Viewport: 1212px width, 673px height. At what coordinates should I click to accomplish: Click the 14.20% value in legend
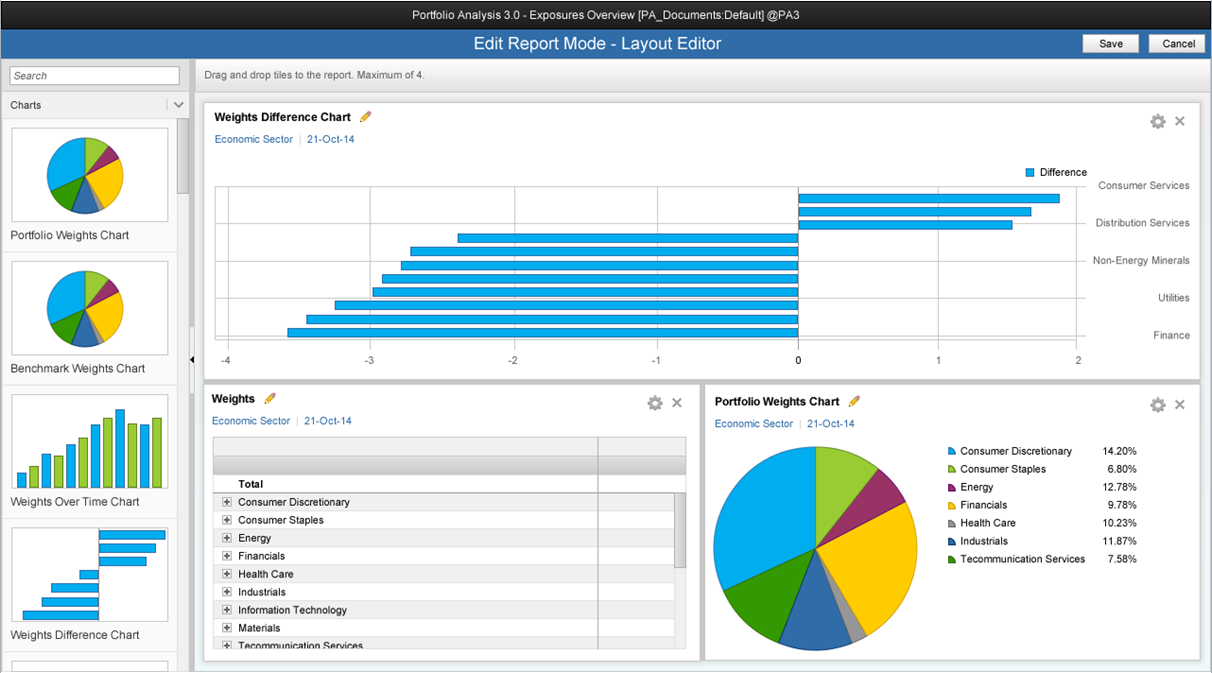(x=1119, y=451)
